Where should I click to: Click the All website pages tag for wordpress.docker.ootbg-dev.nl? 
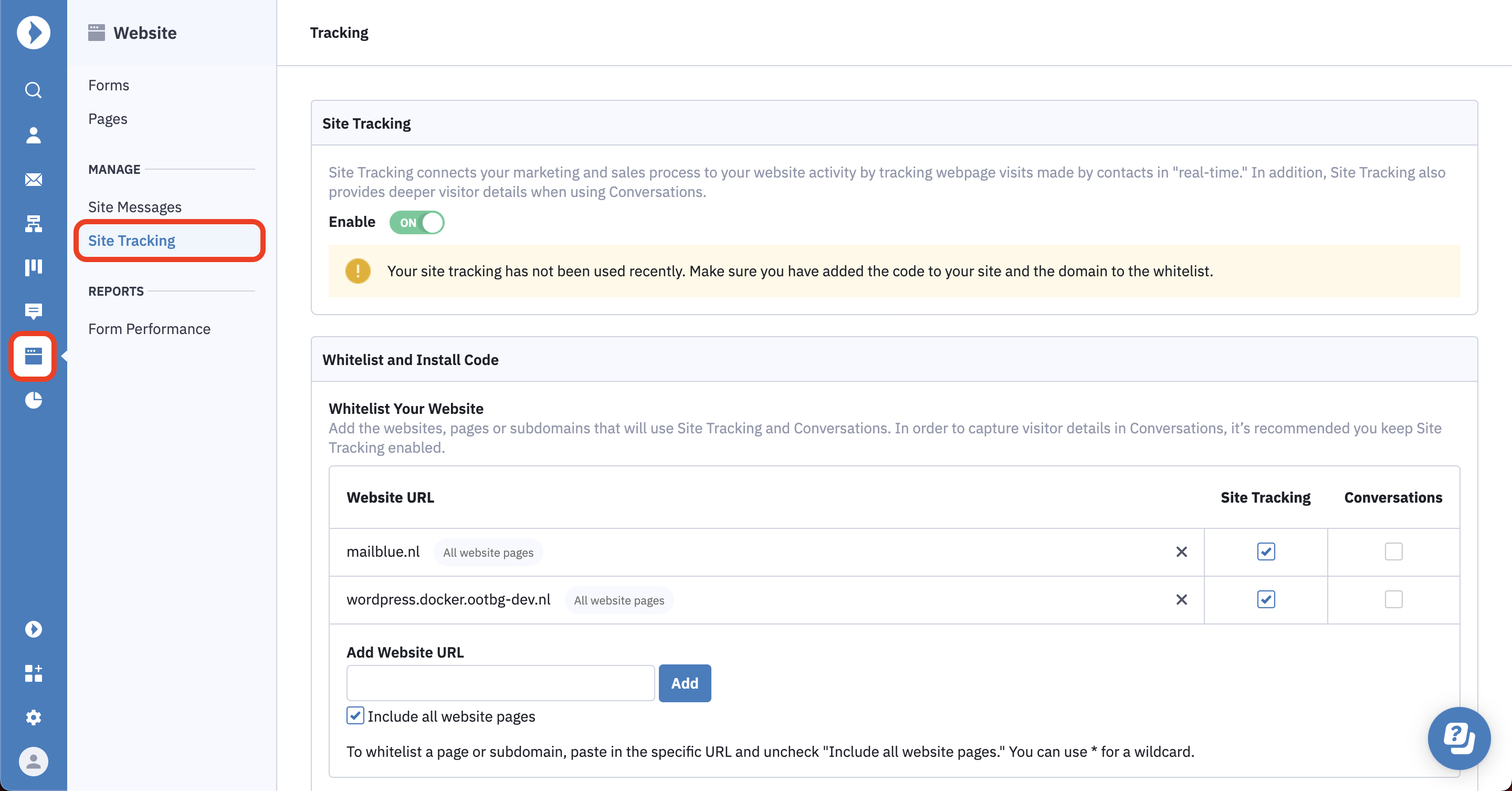(618, 600)
